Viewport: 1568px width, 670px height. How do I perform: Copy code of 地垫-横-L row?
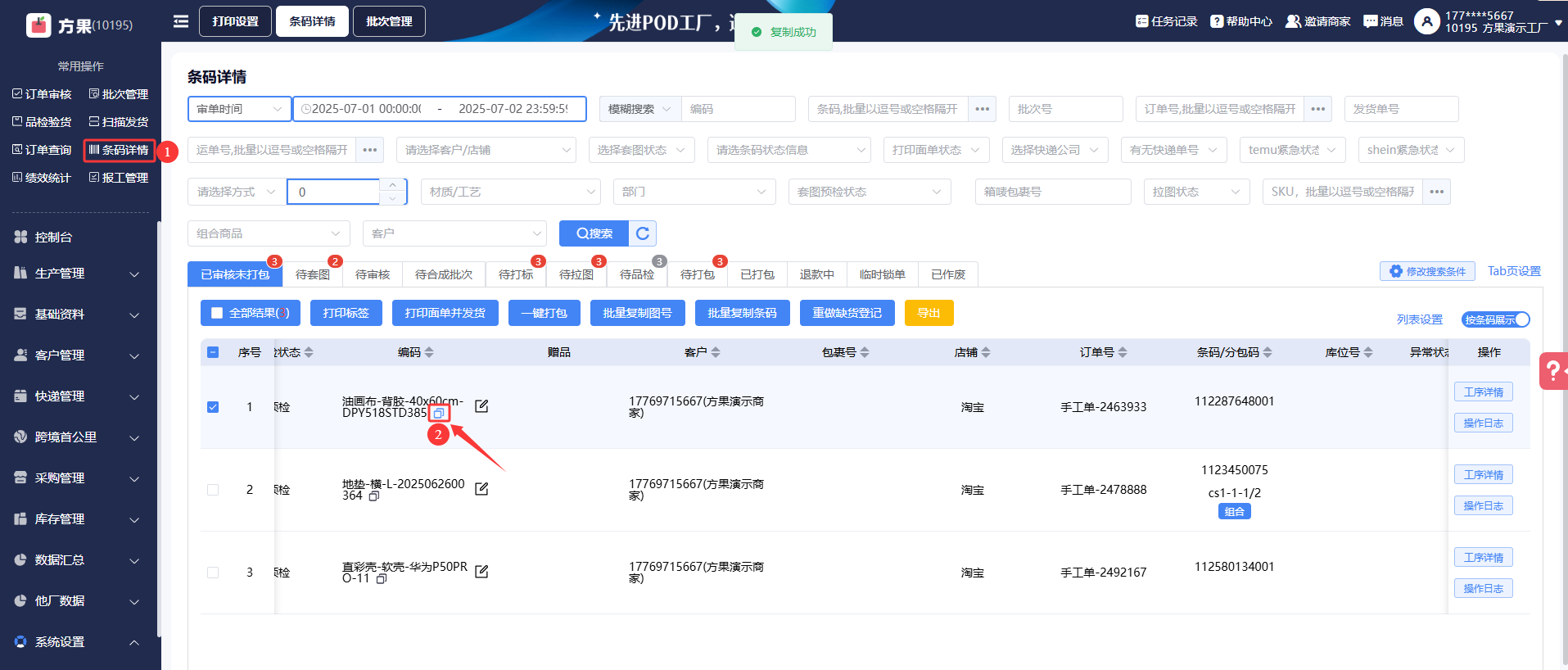[x=374, y=496]
